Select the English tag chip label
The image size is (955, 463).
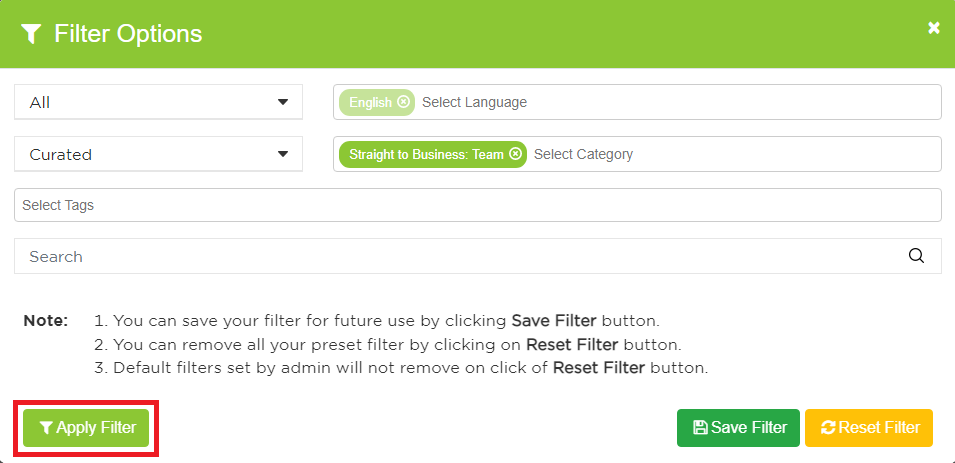coord(370,102)
